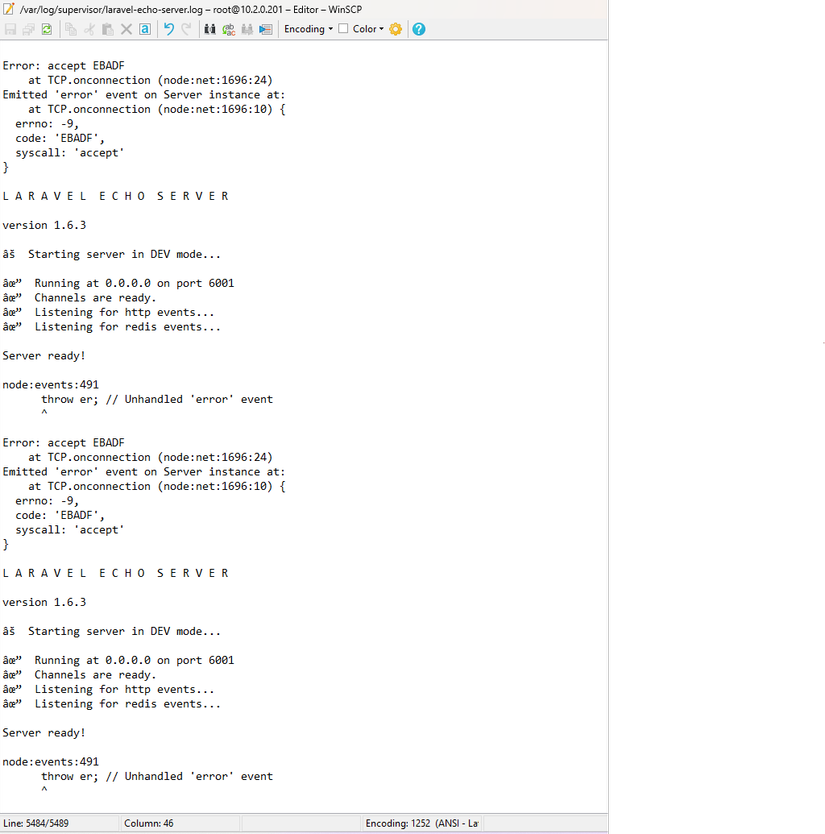The width and height of the screenshot is (825, 834).
Task: Click the Select All icon
Action: (145, 29)
